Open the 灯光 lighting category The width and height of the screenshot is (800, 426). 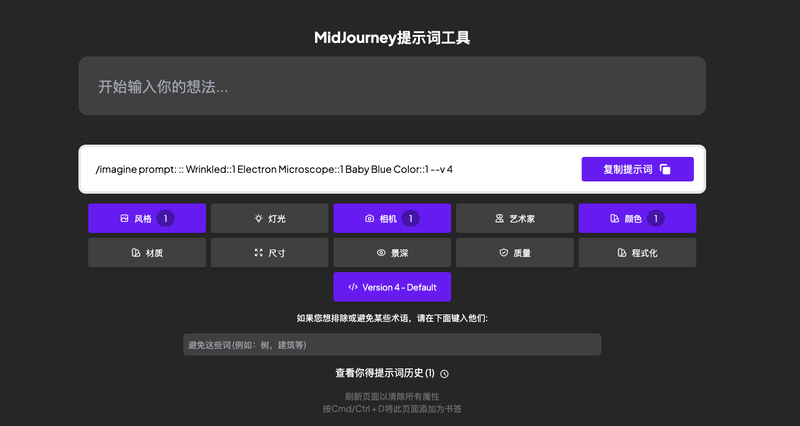[x=269, y=218]
